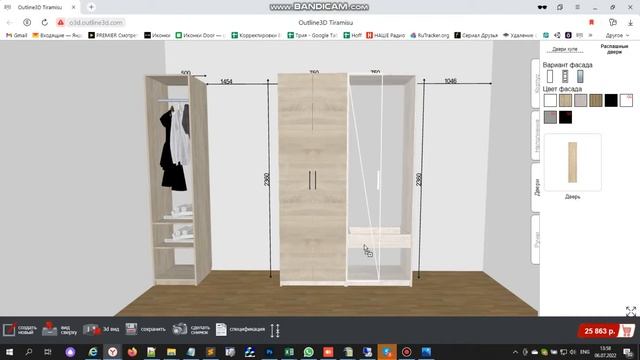Open Windows Start menu
This screenshot has width=640, height=360.
point(9,352)
